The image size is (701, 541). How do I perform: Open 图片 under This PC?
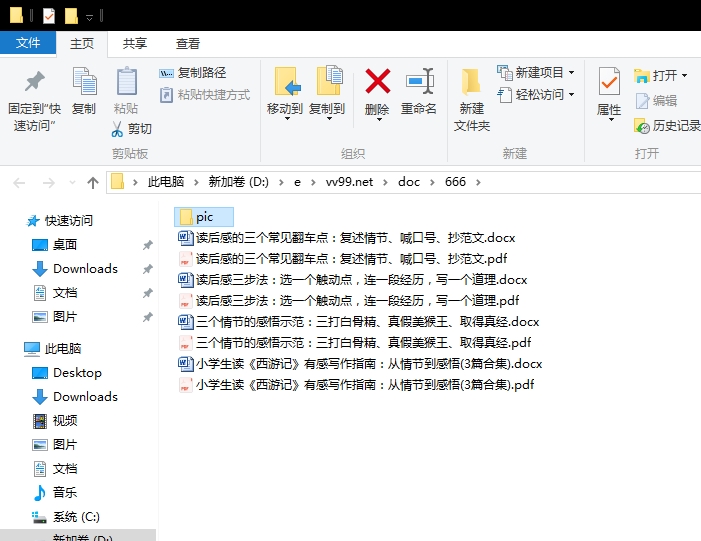tap(55, 445)
